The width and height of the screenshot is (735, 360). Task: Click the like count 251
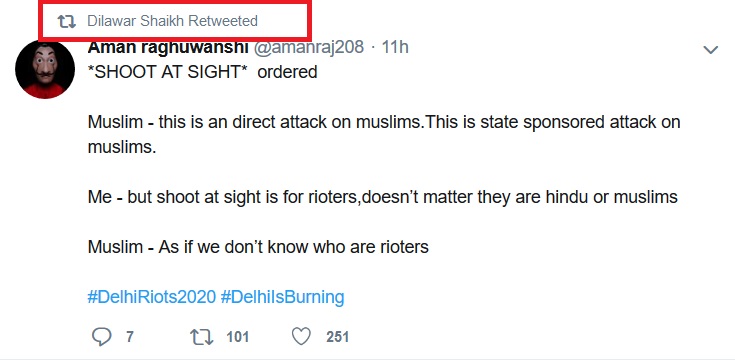pos(338,337)
